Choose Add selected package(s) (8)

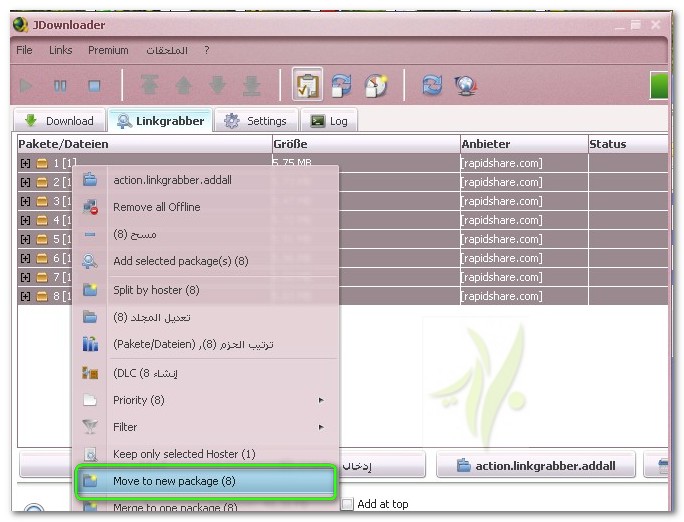[x=205, y=261]
